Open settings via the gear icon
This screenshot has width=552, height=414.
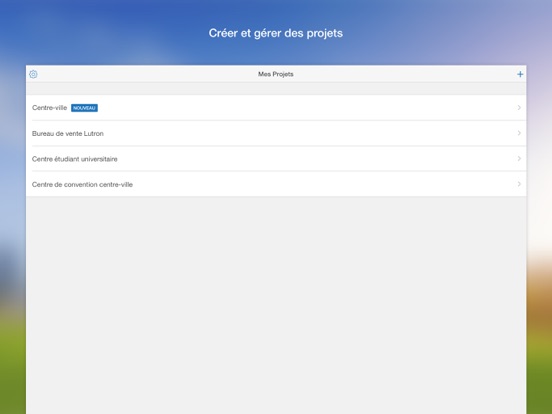(x=33, y=74)
